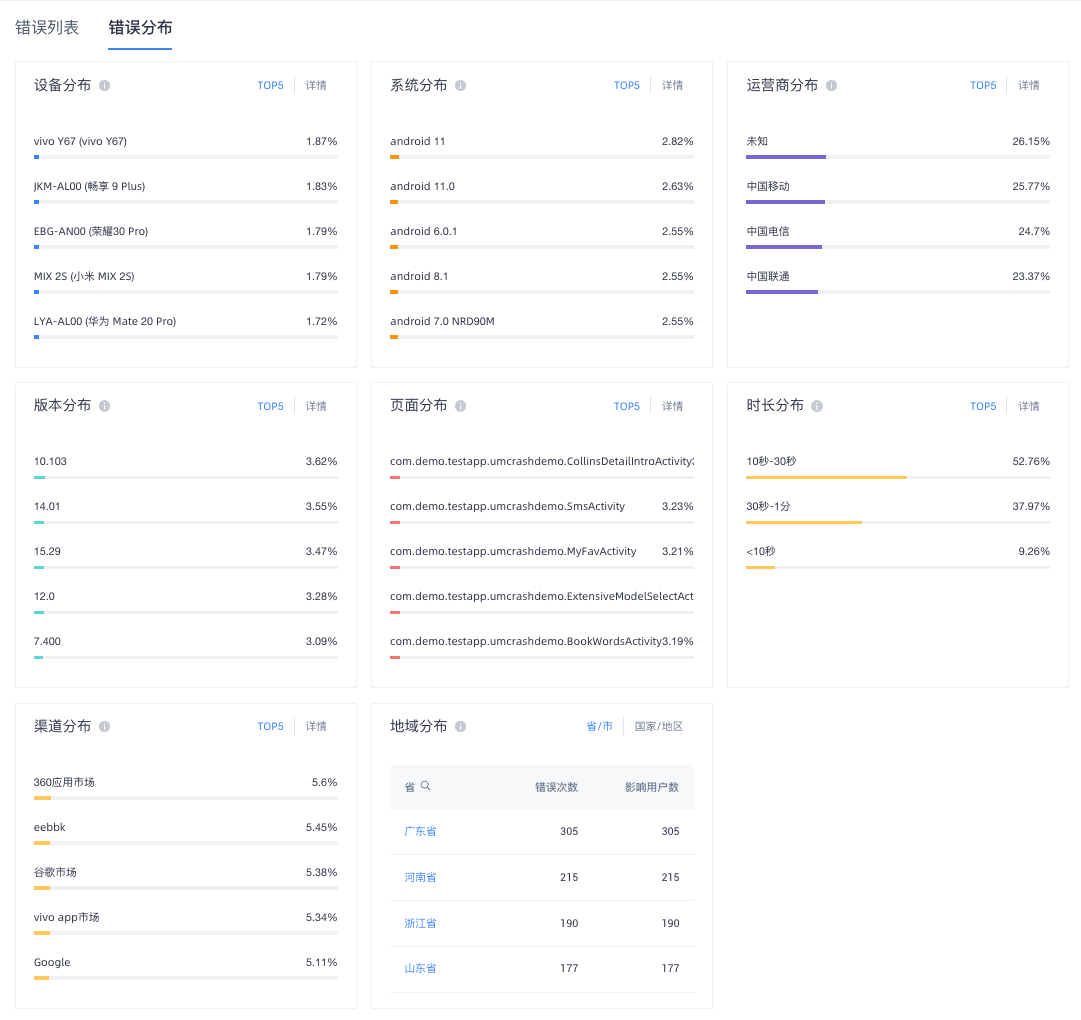Image resolution: width=1081 pixels, height=1020 pixels.
Task: Select TOP5 view in 设备分布 card
Action: pos(270,85)
